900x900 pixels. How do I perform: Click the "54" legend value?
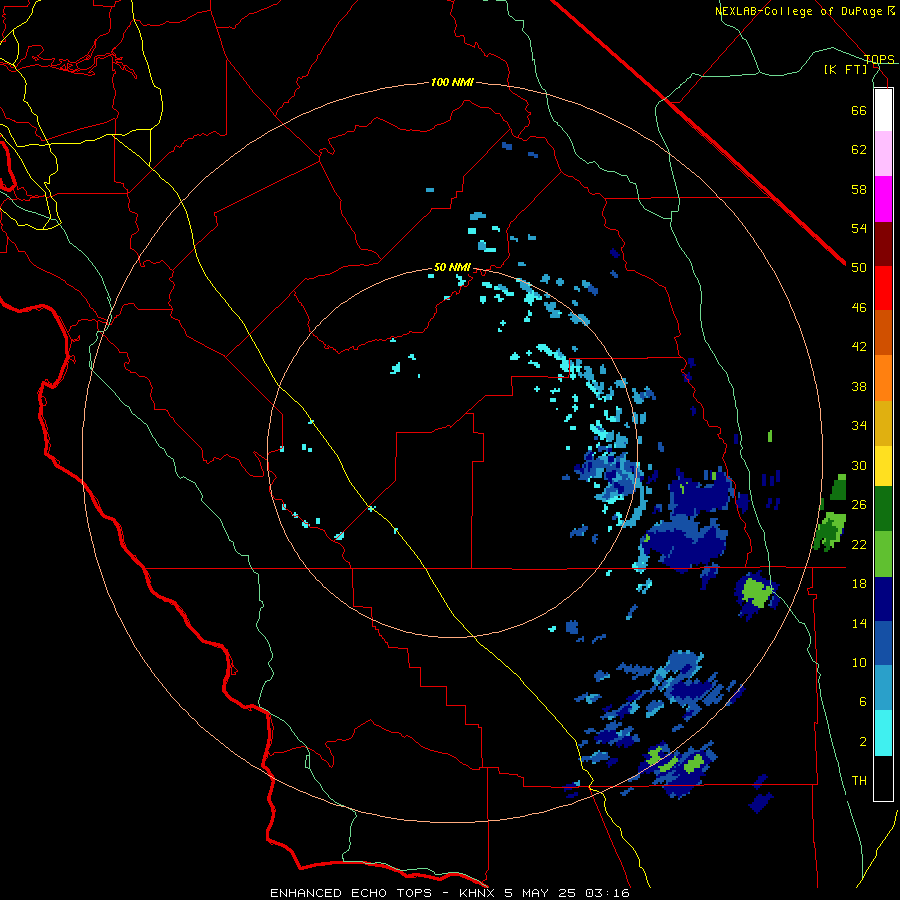coord(859,228)
